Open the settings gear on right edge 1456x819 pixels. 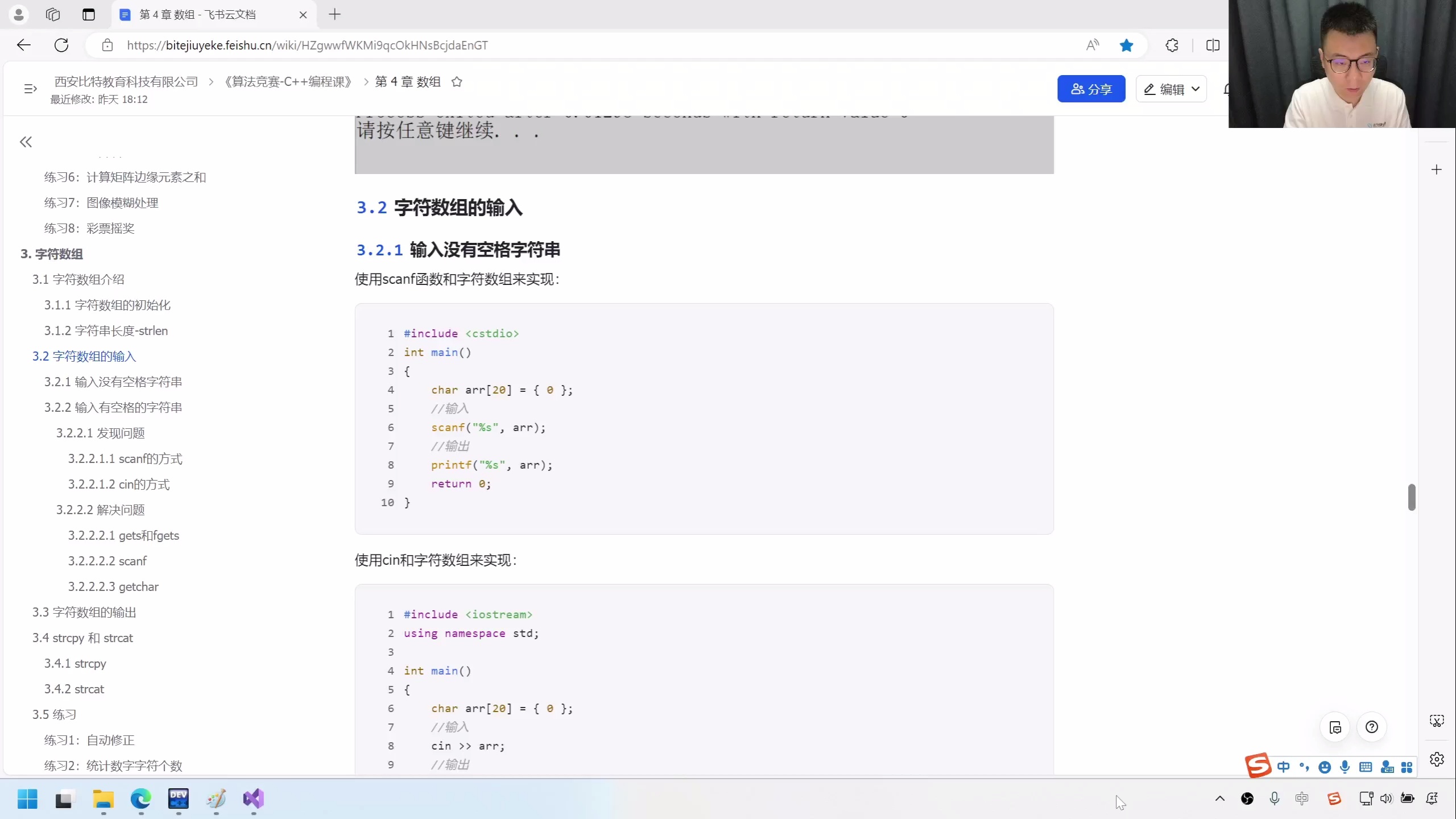pyautogui.click(x=1437, y=759)
